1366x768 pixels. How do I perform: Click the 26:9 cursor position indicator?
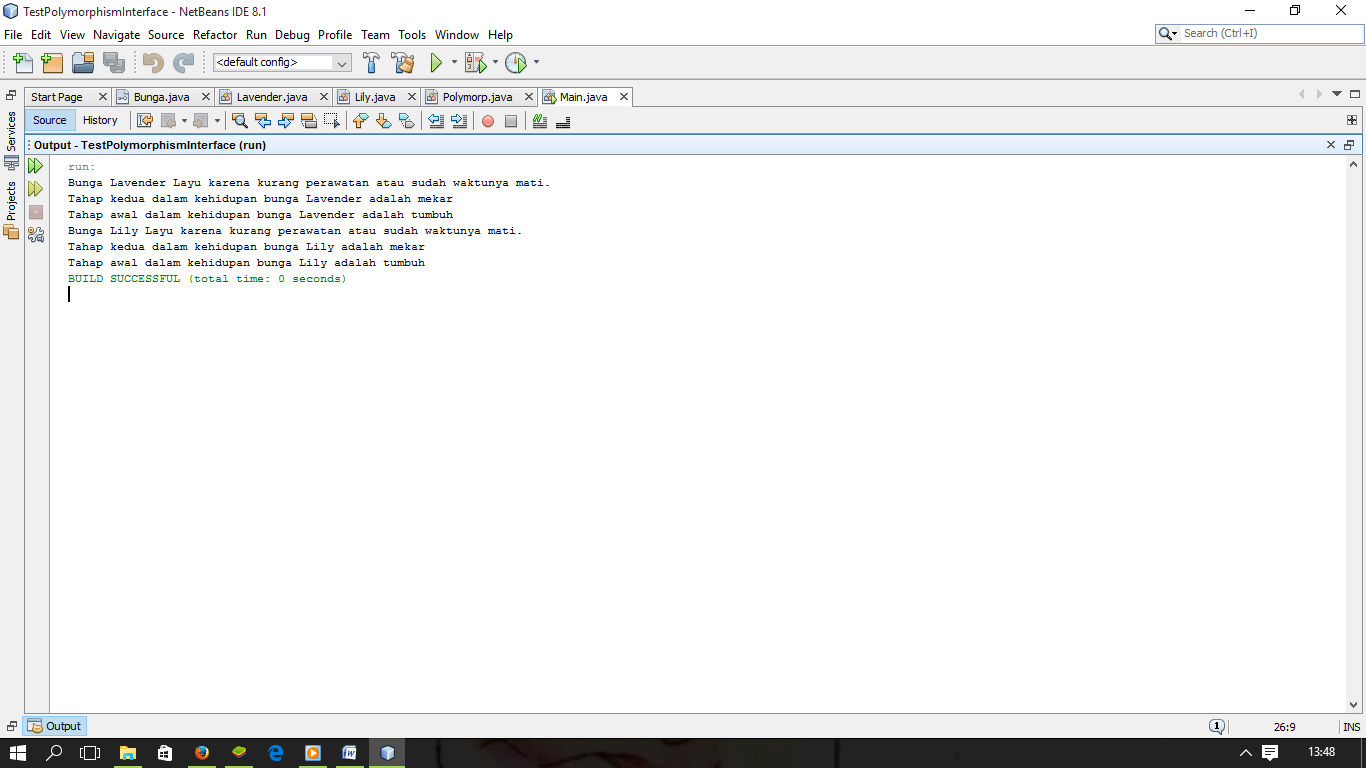[1285, 727]
